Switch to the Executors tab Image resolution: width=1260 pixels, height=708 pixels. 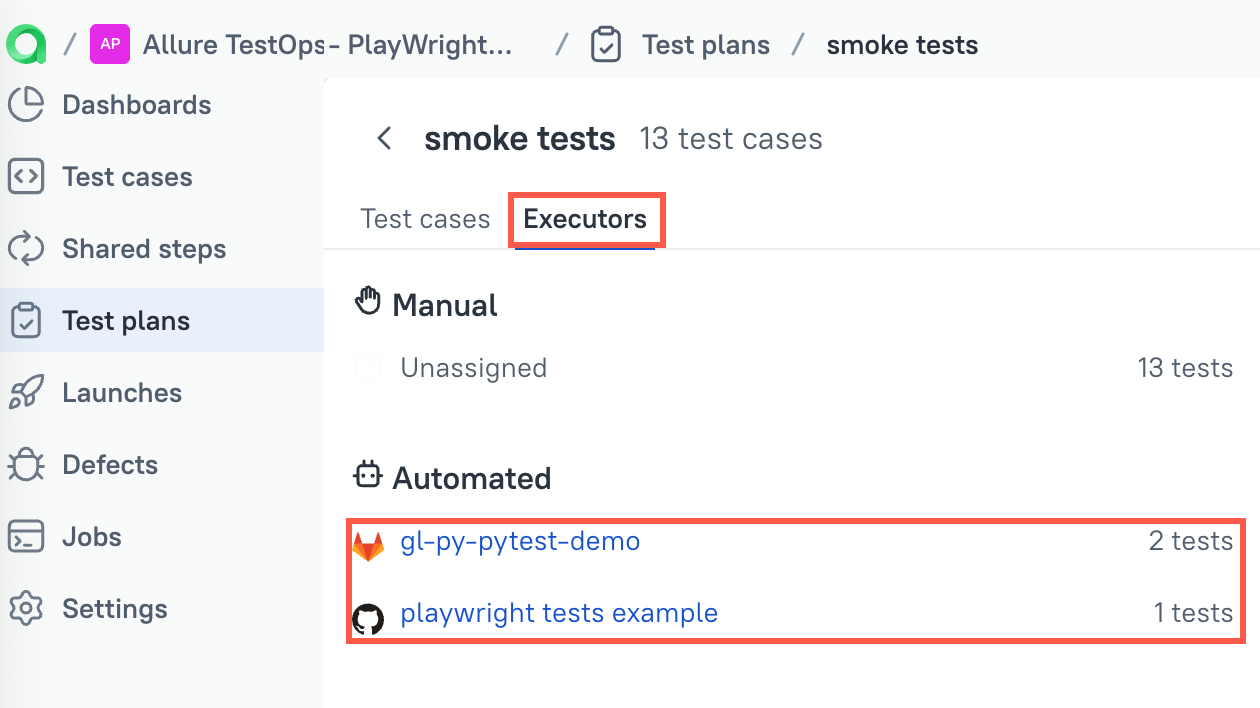(x=586, y=219)
